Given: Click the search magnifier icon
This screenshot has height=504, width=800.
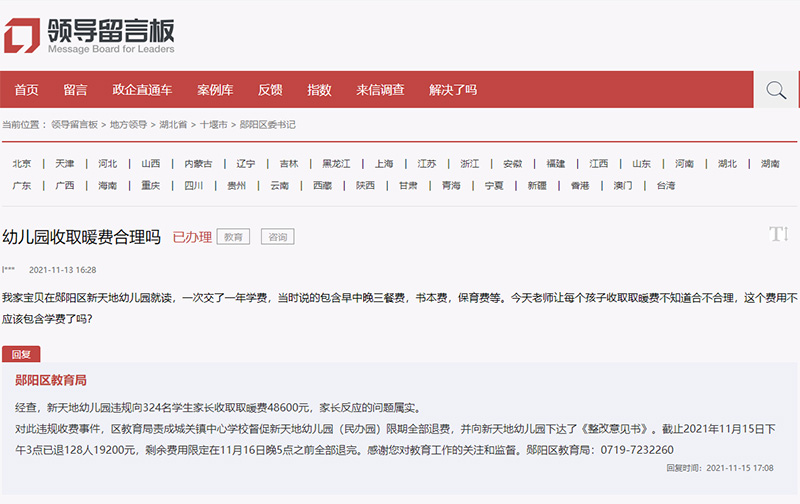Looking at the screenshot, I should [776, 90].
